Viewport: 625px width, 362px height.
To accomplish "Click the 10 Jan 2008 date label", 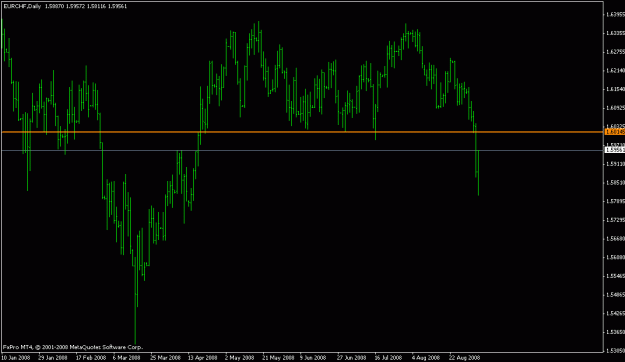I will (16, 358).
